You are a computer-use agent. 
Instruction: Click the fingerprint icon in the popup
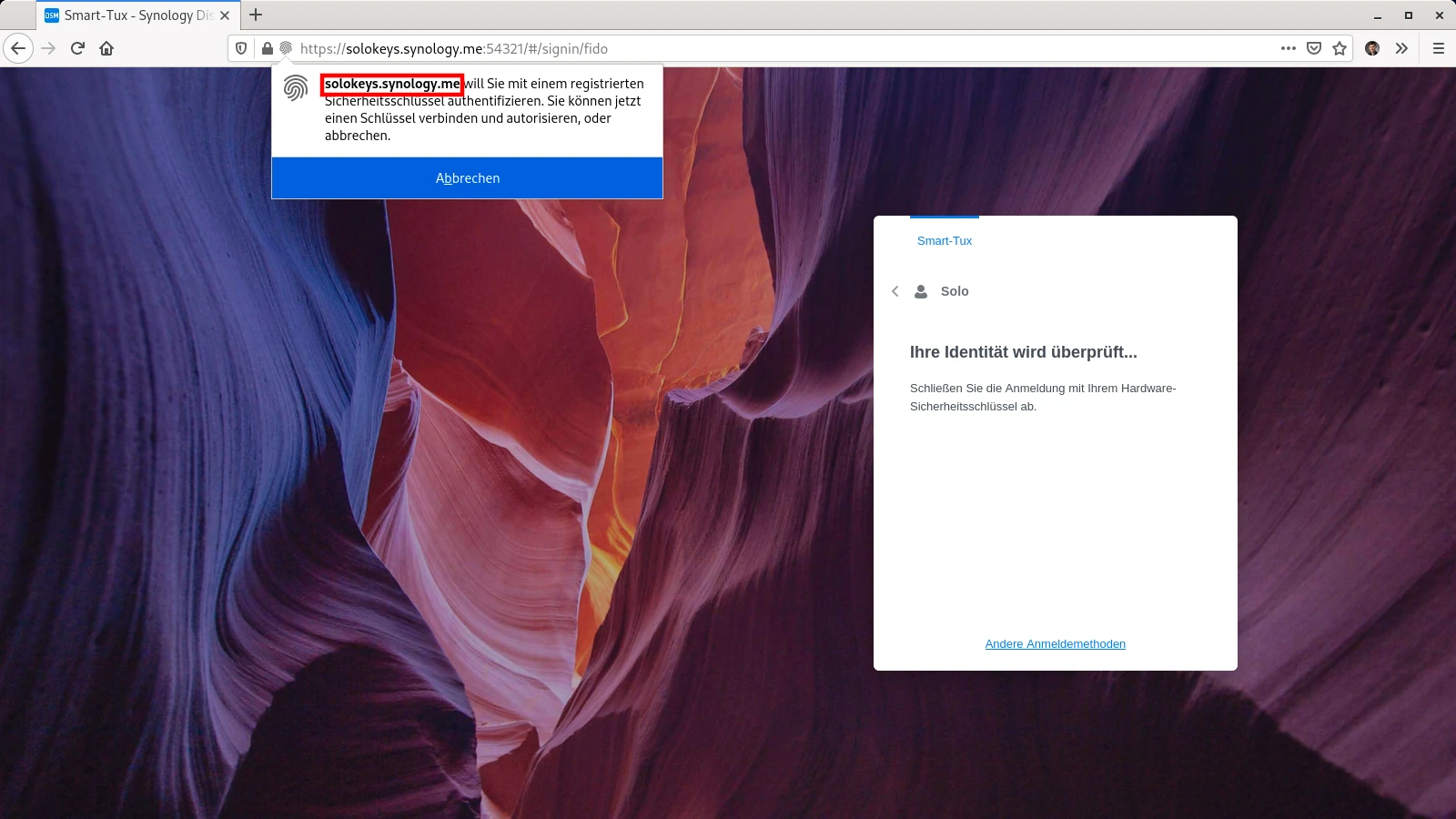point(296,88)
